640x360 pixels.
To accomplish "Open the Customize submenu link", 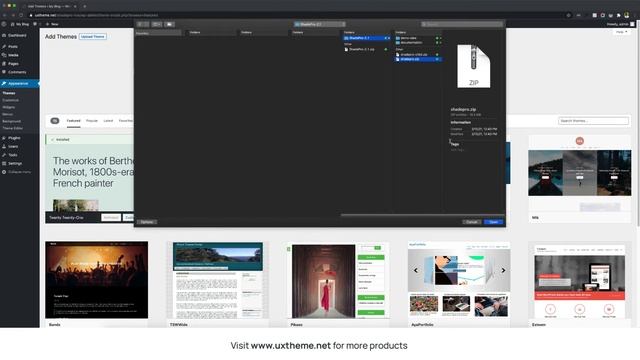I will click(11, 100).
